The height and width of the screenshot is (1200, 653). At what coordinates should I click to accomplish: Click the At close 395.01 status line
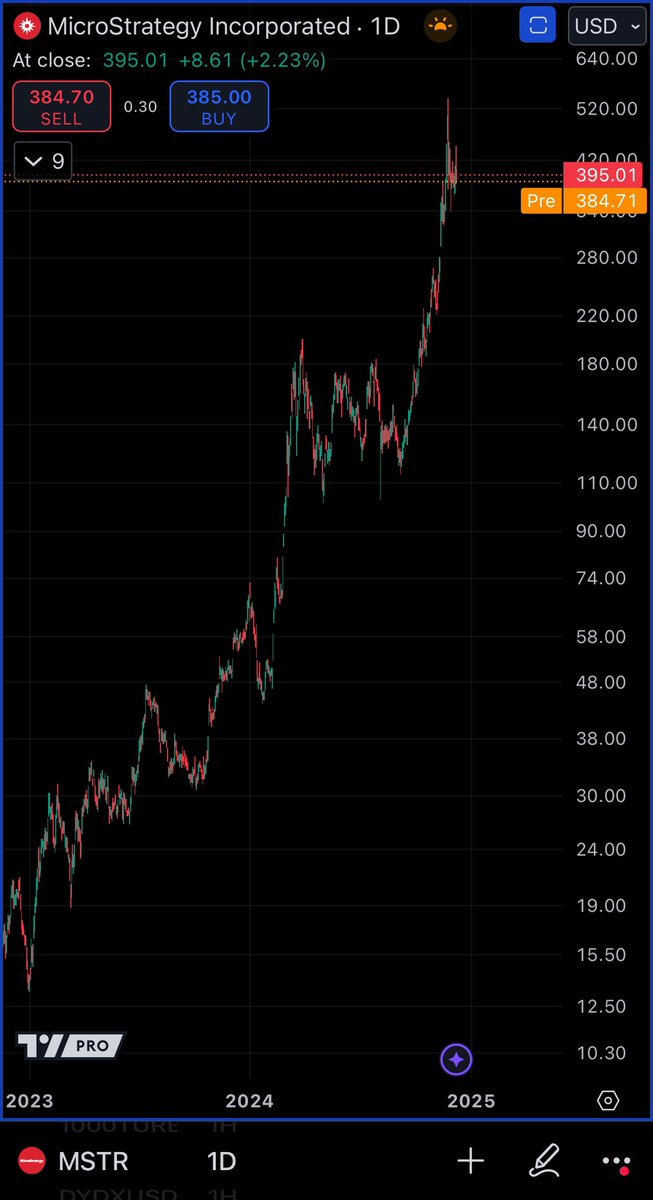coord(169,61)
